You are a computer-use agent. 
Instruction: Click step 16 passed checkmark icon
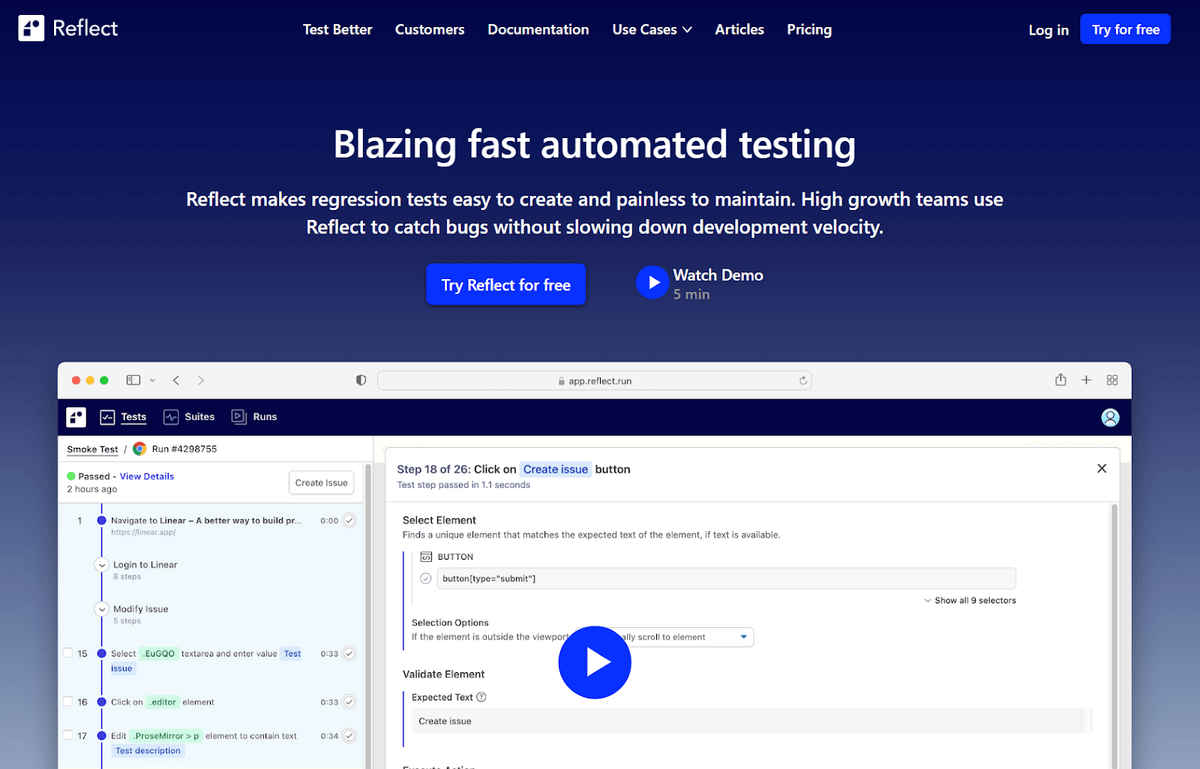[349, 702]
